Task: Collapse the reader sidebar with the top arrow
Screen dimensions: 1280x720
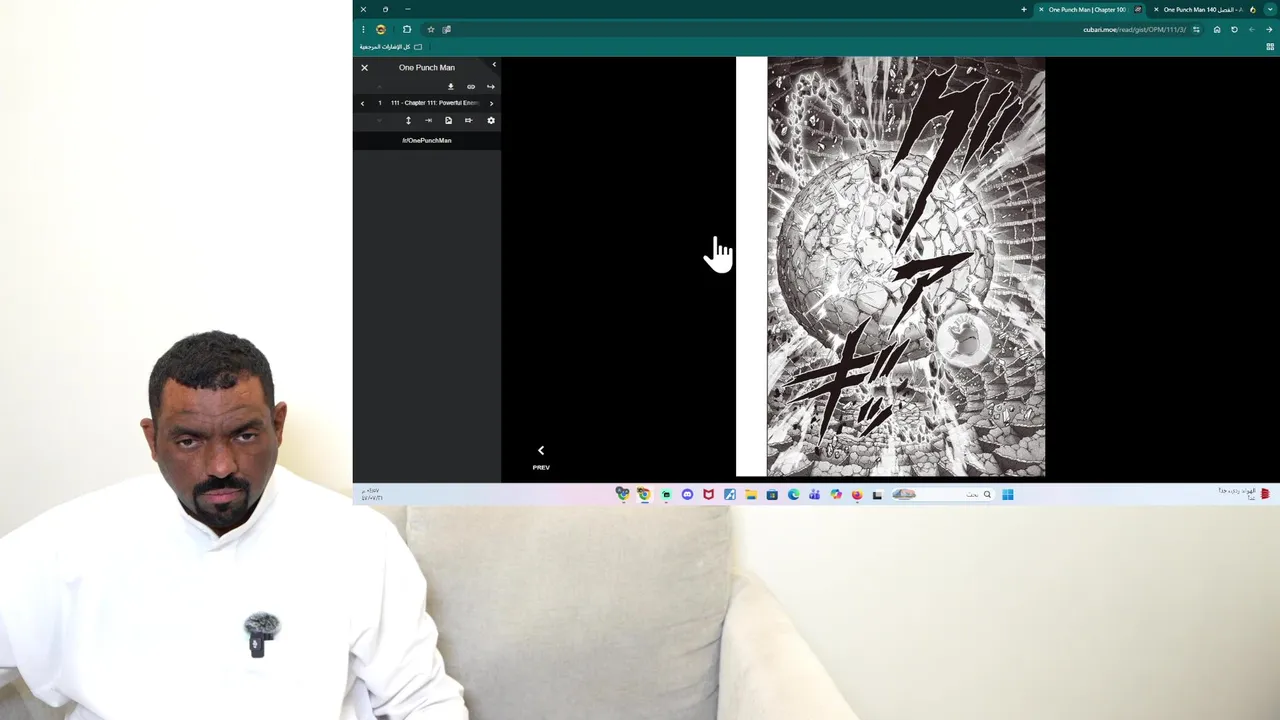Action: (x=493, y=65)
